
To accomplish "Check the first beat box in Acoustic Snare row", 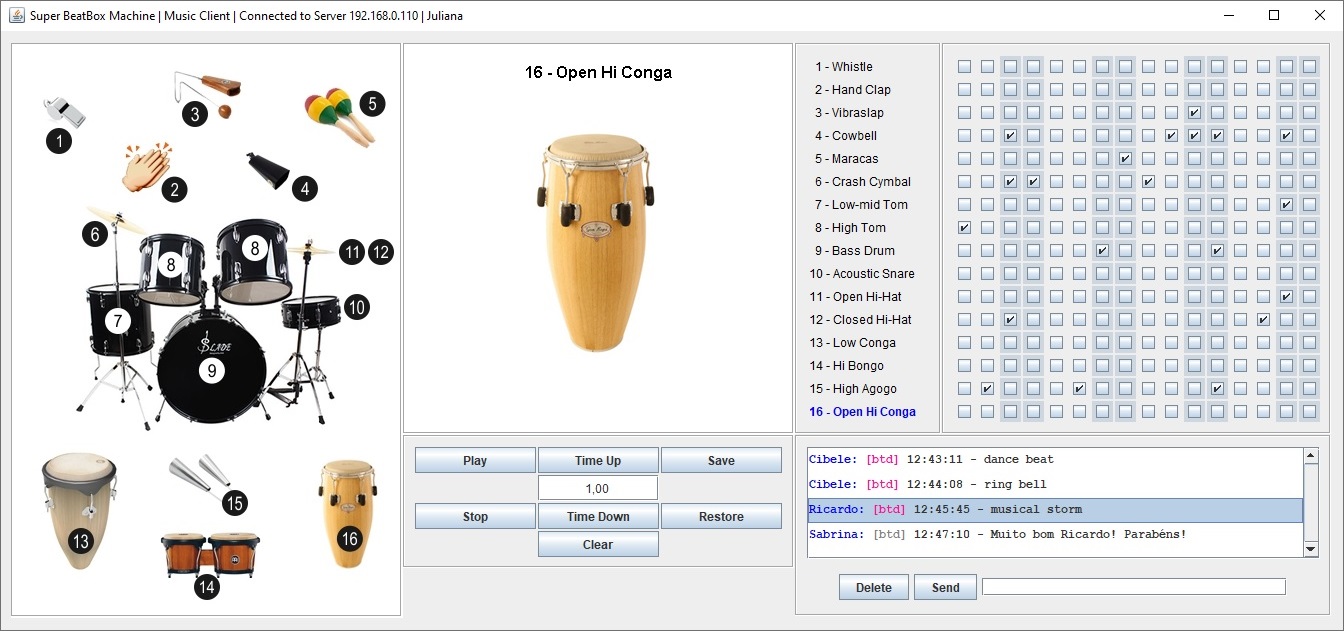I will [x=964, y=274].
